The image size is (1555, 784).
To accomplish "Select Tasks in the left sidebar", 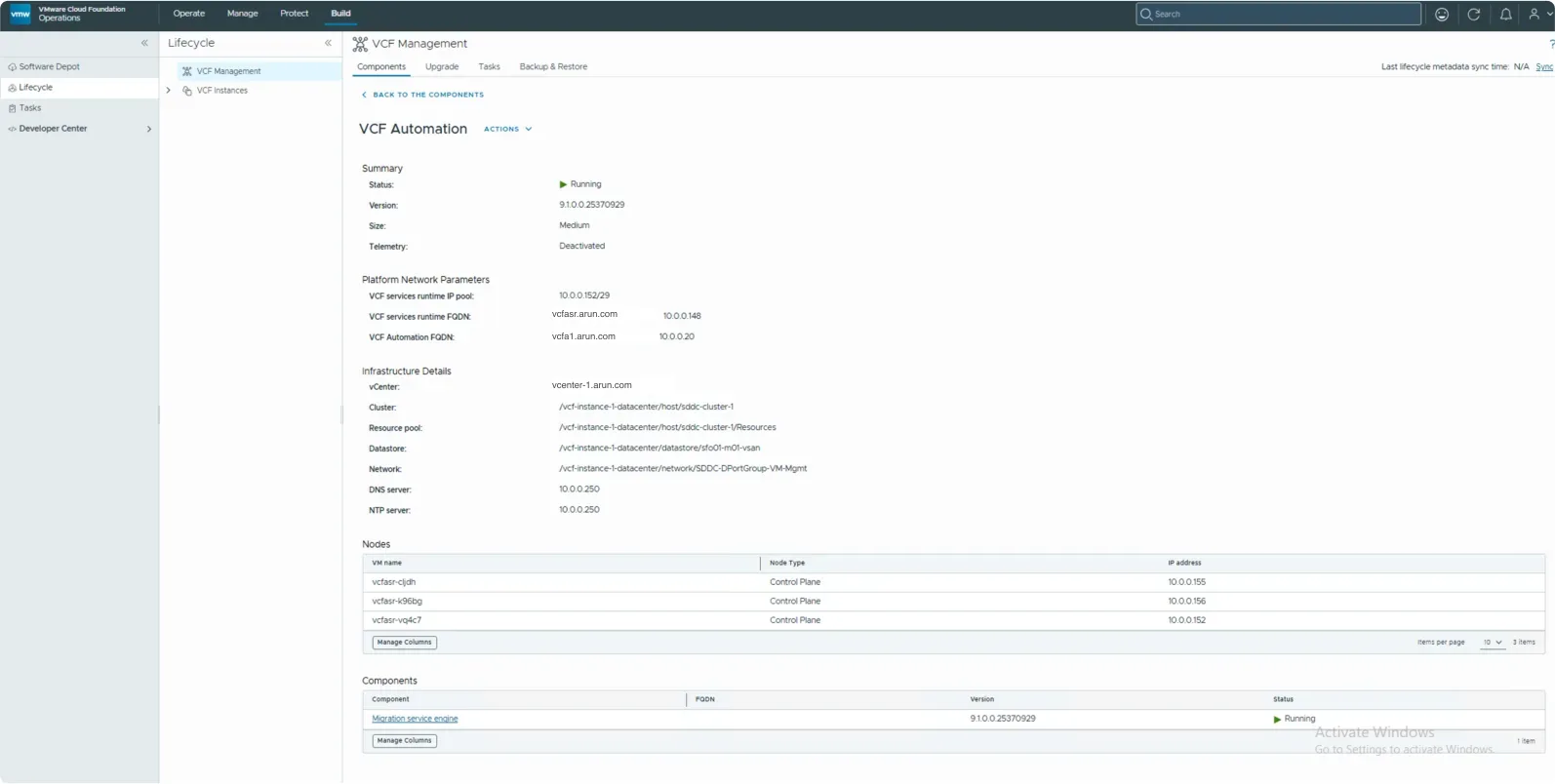I will pyautogui.click(x=79, y=108).
